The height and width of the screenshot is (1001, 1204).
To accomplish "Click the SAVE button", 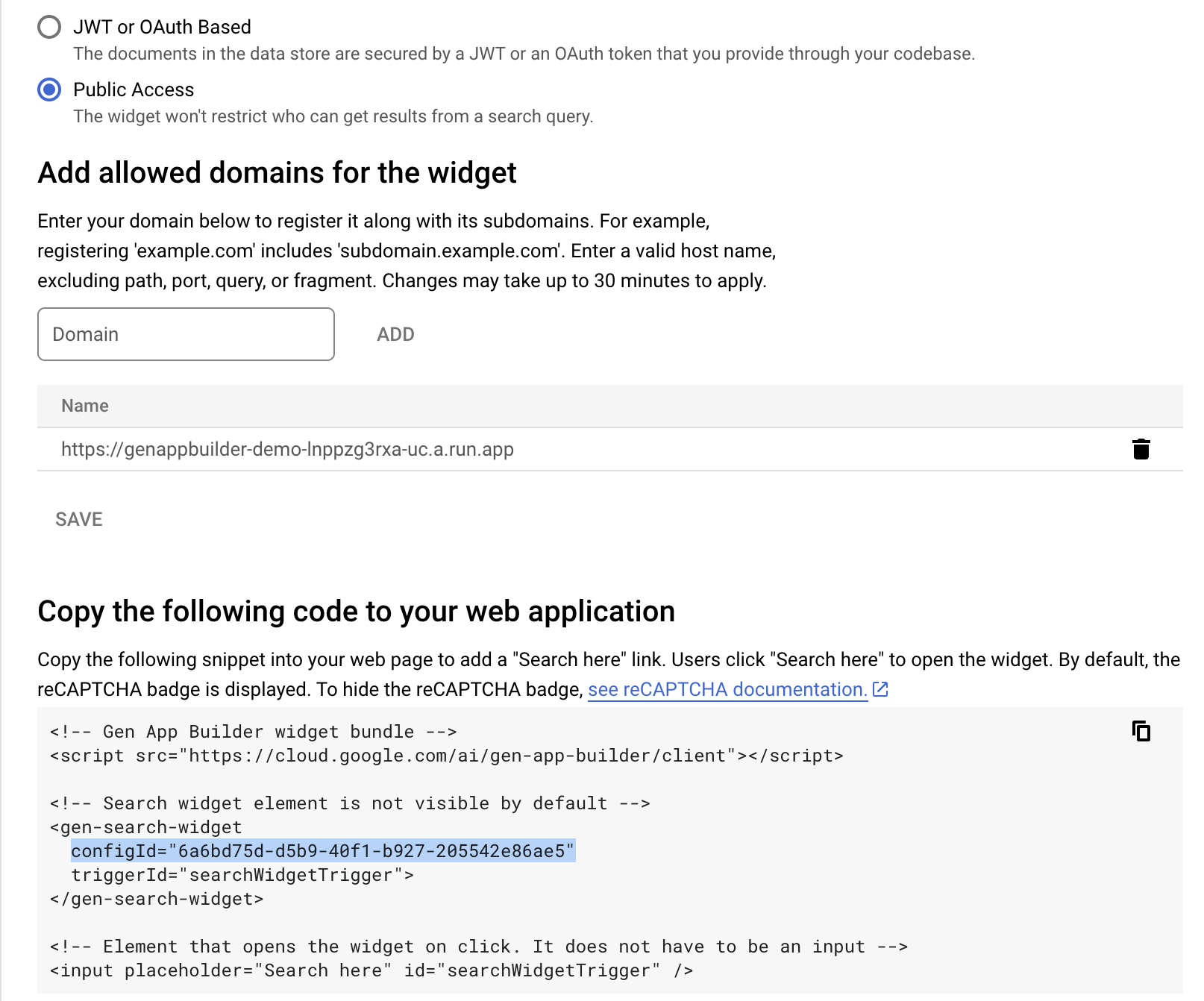I will (79, 519).
